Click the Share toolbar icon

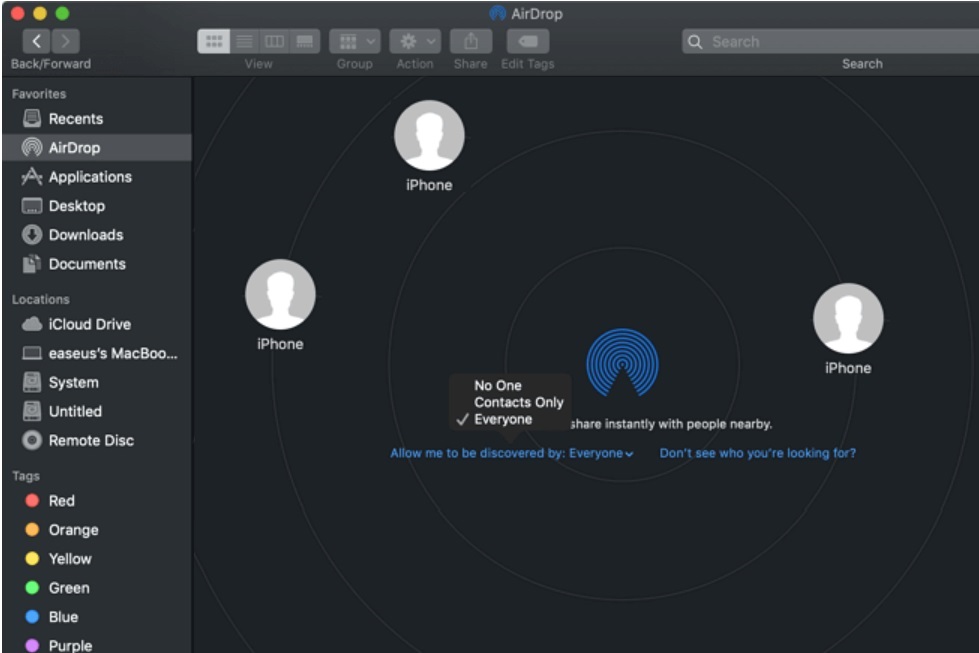point(470,41)
